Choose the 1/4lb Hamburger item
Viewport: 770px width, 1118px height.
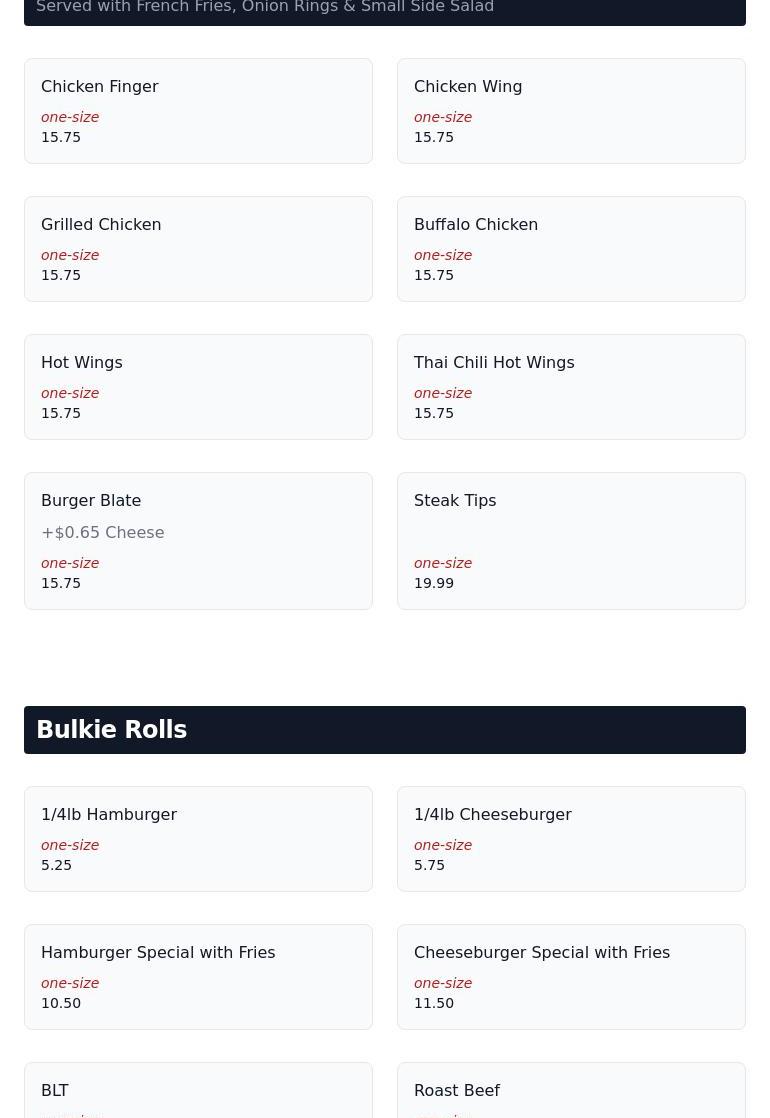[x=198, y=839]
